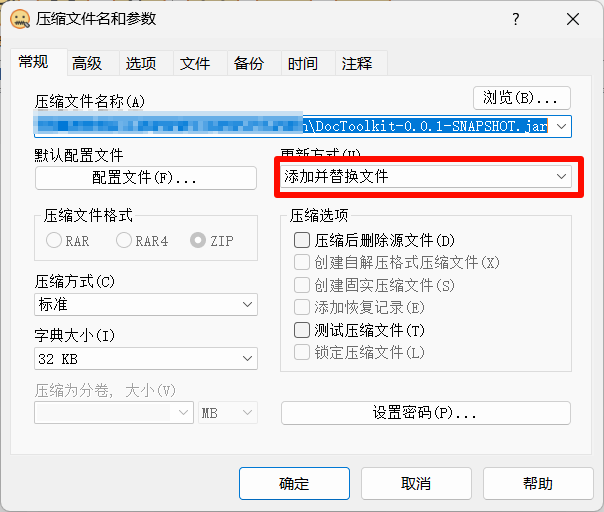
Task: Click the question mark help button
Action: pyautogui.click(x=516, y=19)
